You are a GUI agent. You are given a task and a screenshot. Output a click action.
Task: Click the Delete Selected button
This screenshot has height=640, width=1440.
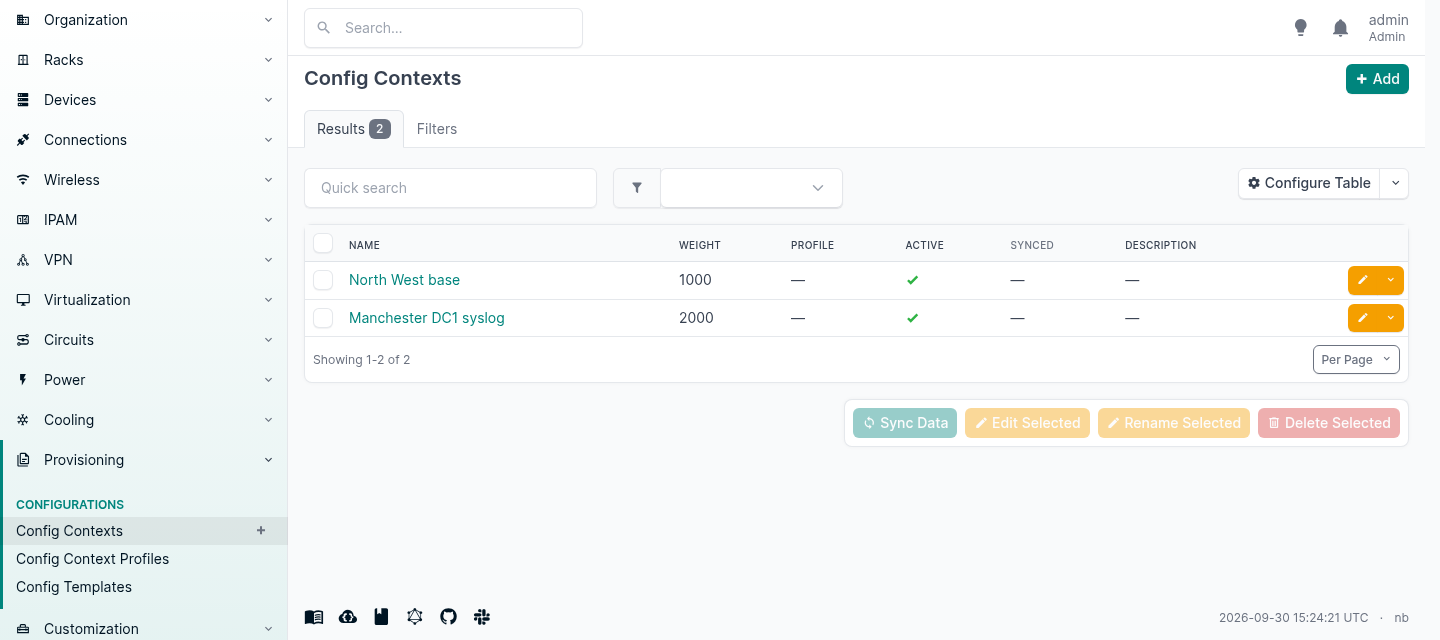1329,423
